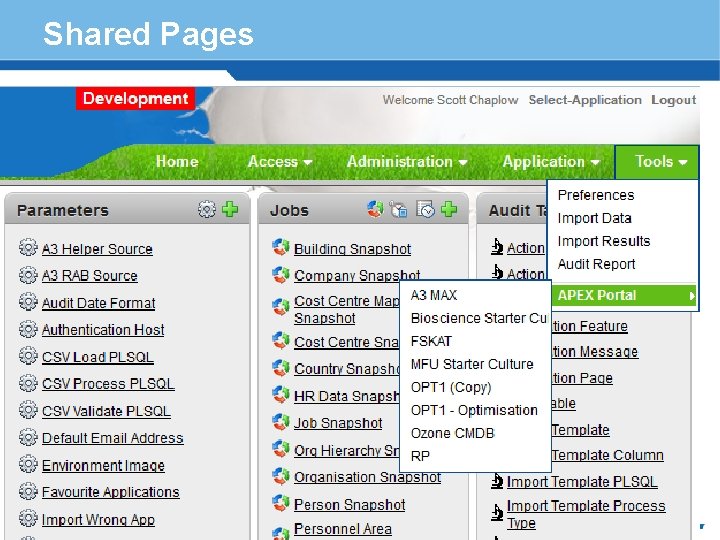Click the green plus icon in the Jobs header
Viewport: 720px width, 540px height.
click(449, 209)
